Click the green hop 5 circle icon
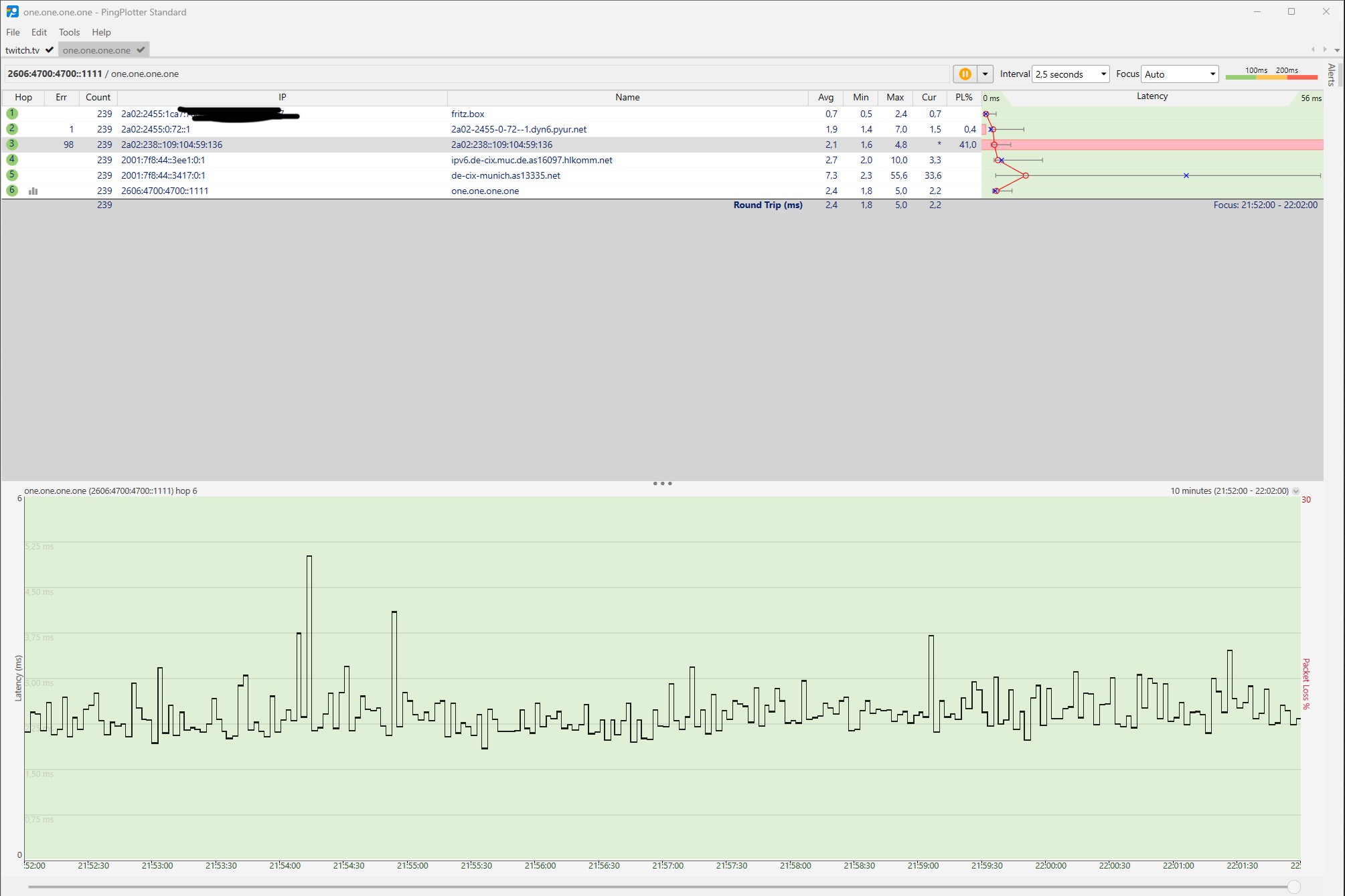 [x=12, y=175]
